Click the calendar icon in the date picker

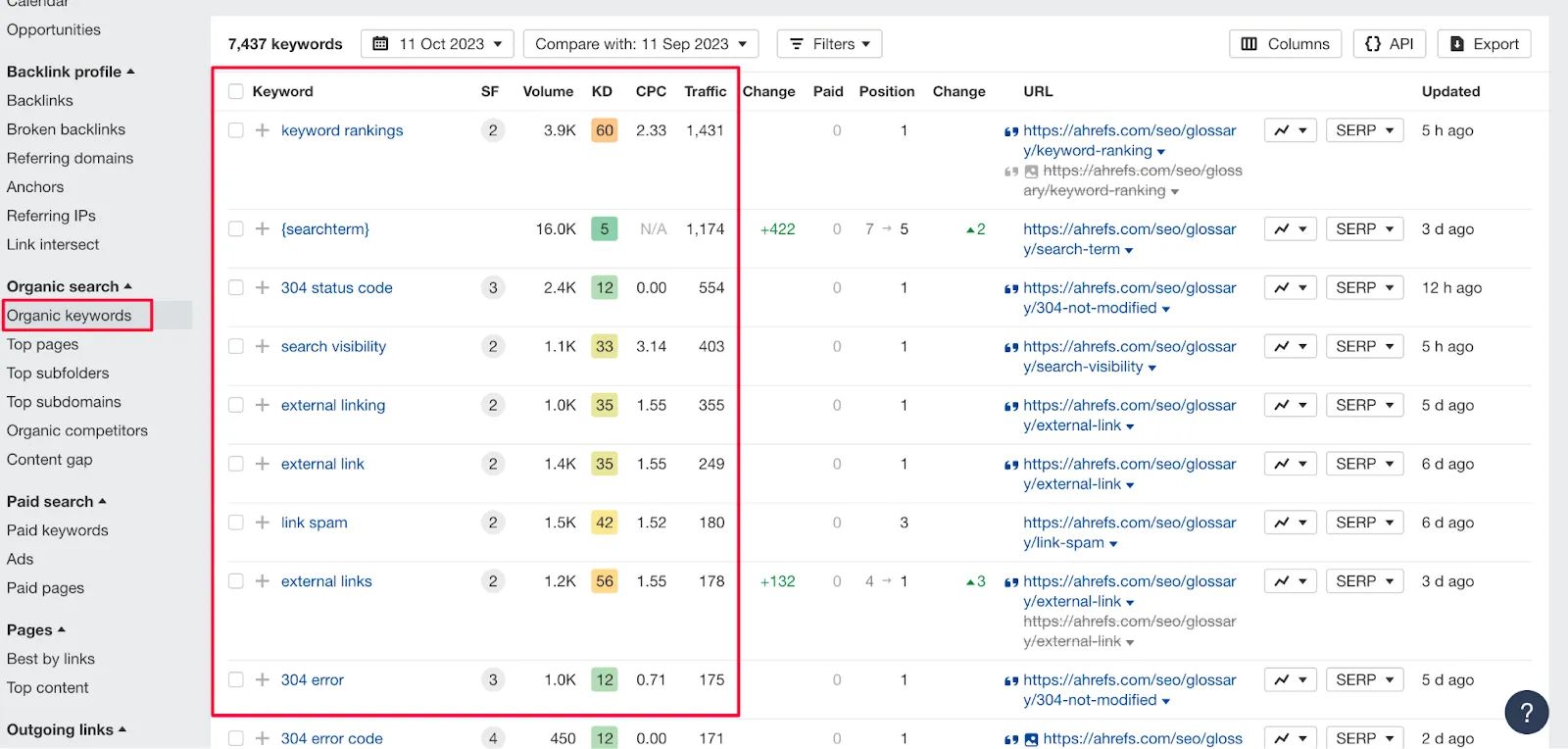(381, 44)
